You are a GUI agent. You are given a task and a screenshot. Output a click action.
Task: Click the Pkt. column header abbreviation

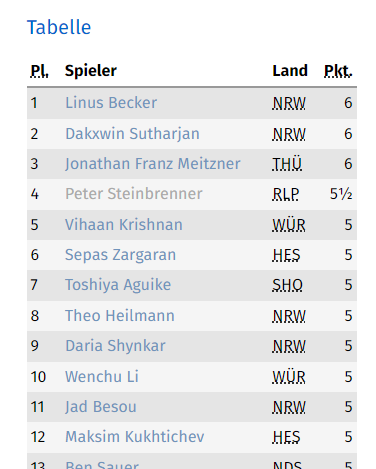(338, 71)
